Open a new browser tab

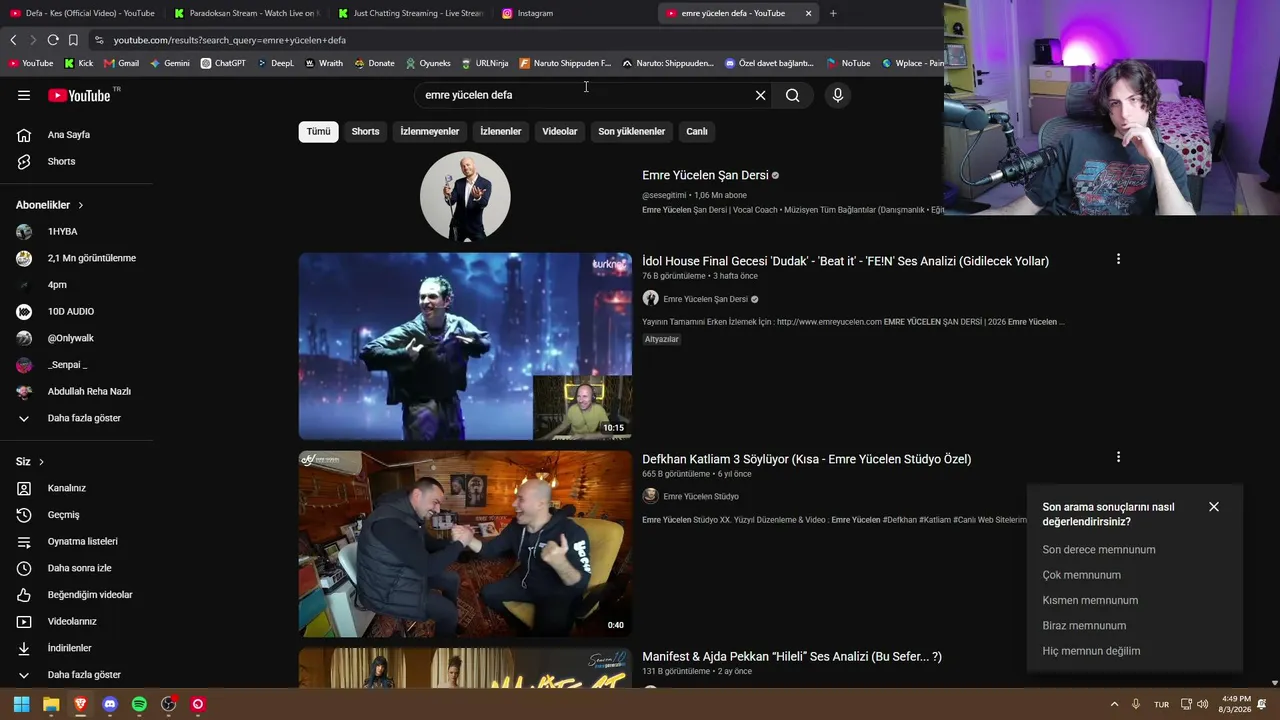[x=833, y=13]
